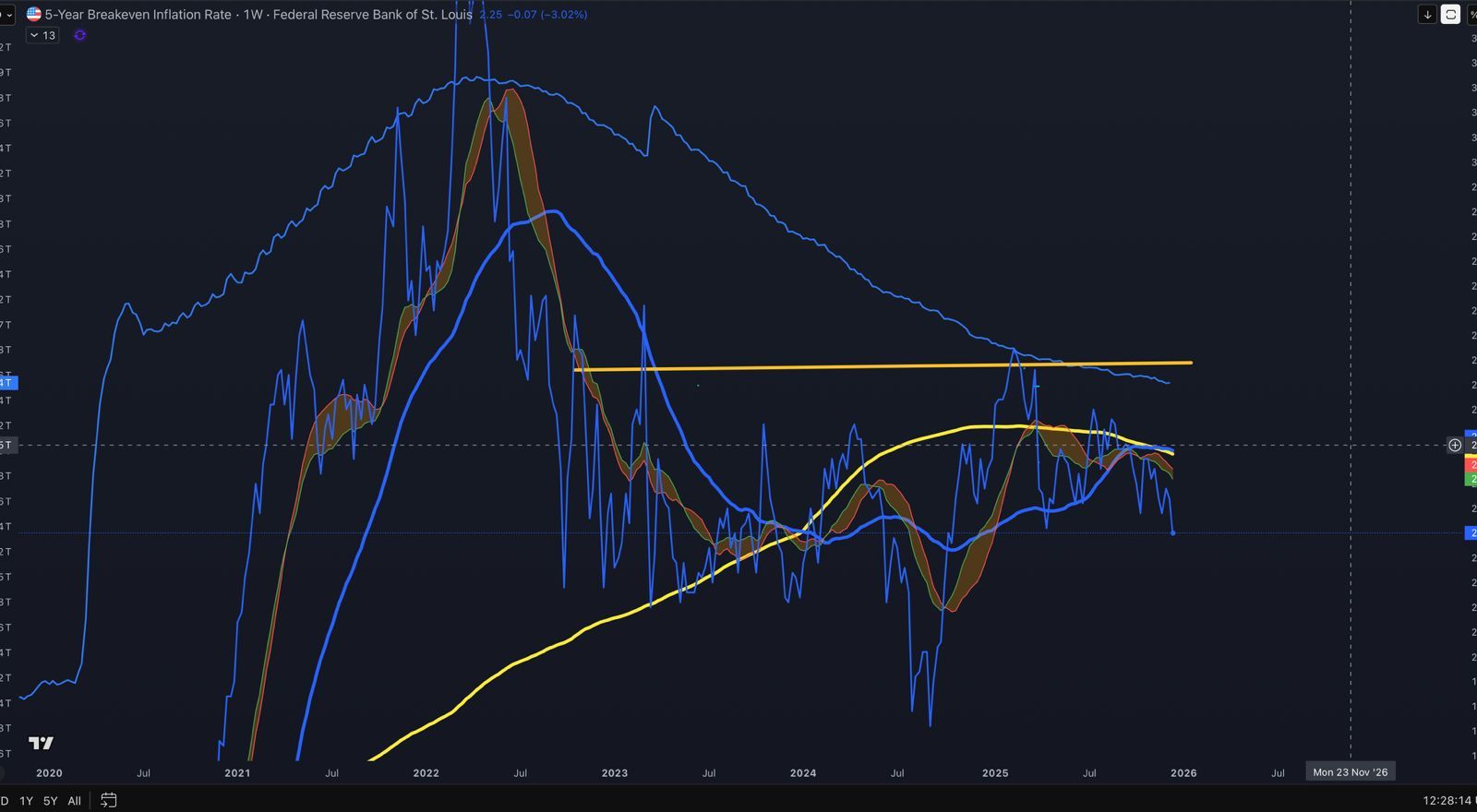
Task: Click the 2022 label on the time axis
Action: 426,773
